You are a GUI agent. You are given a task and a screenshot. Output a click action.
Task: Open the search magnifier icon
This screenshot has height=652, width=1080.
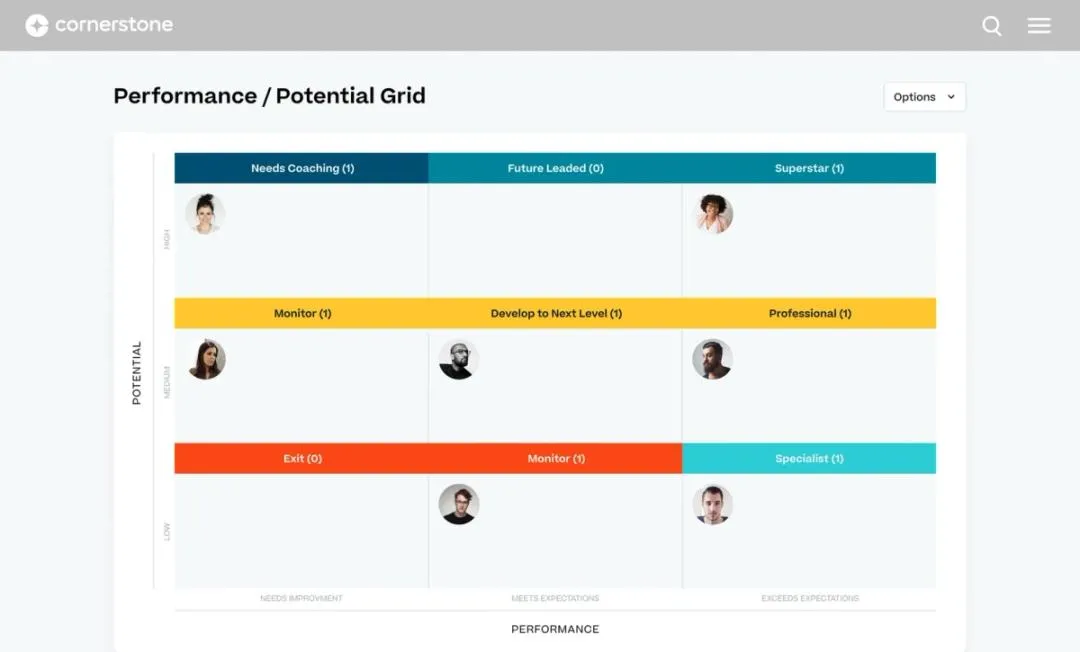tap(992, 26)
